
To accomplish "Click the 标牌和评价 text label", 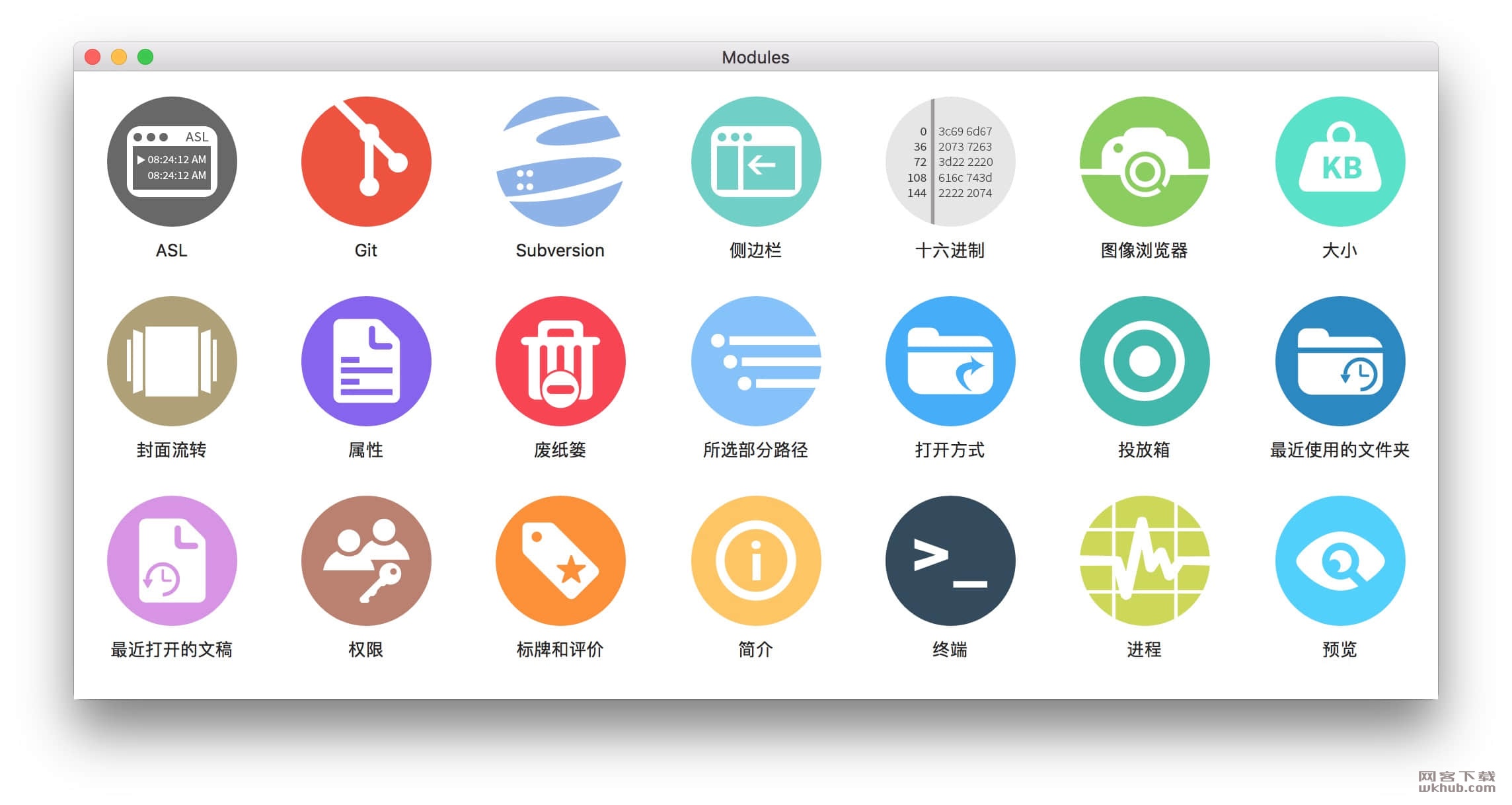I will (x=560, y=650).
